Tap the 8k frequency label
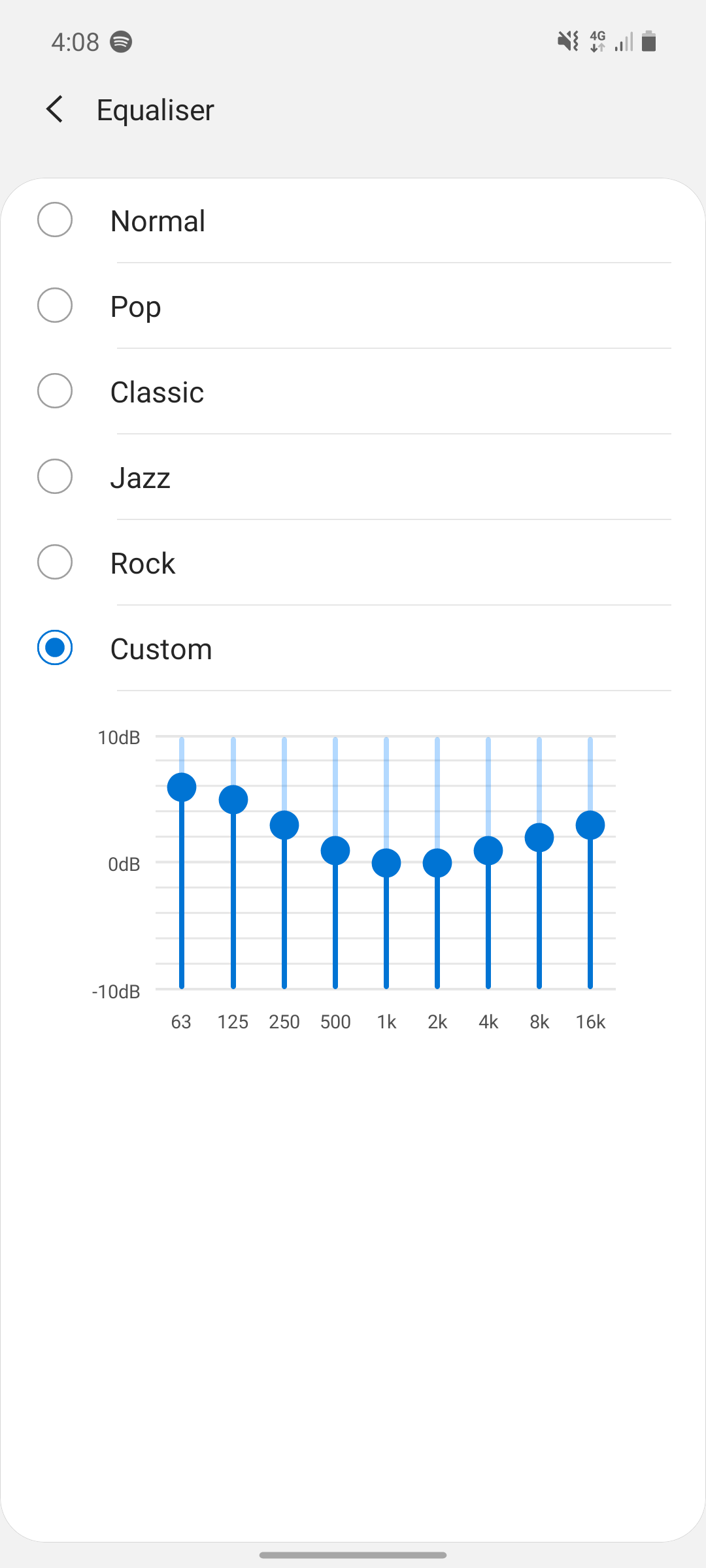The width and height of the screenshot is (706, 1568). coord(539,1022)
